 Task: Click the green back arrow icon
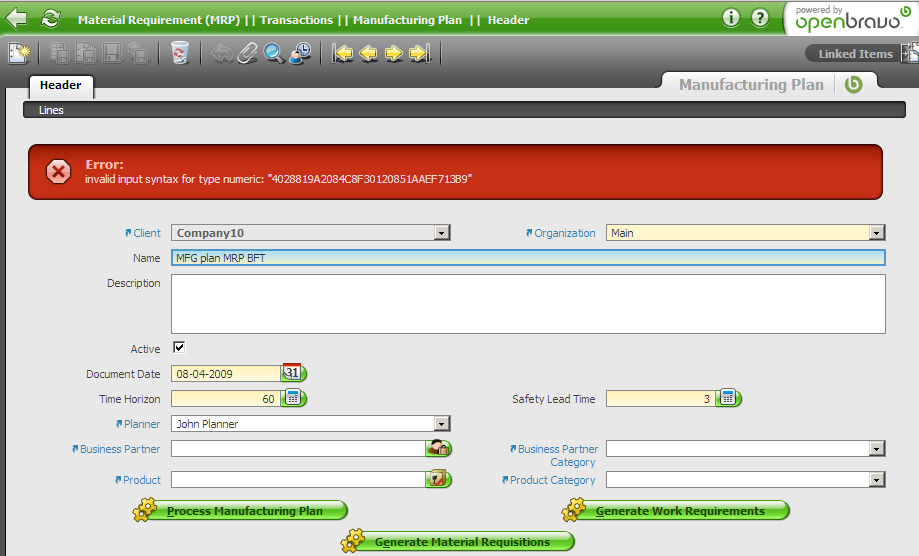point(17,19)
